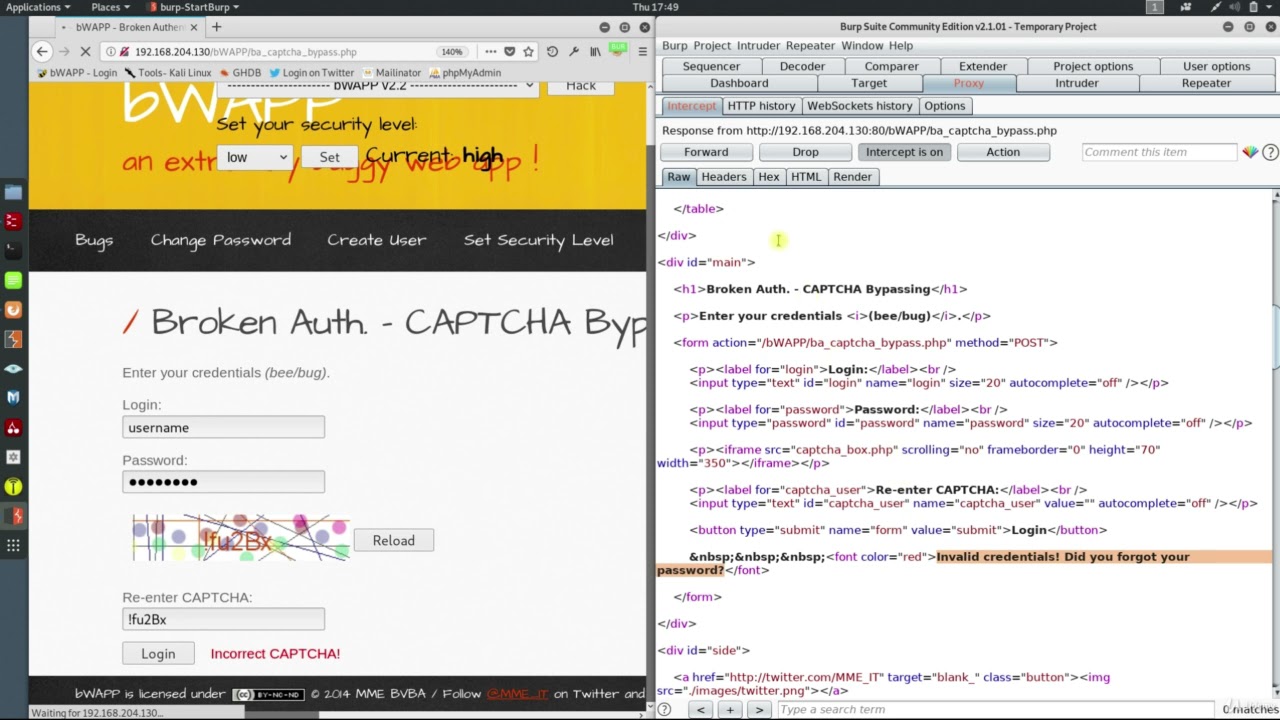Image resolution: width=1280 pixels, height=720 pixels.
Task: Open burp-StartBurp app menu in top bar
Action: (x=192, y=7)
